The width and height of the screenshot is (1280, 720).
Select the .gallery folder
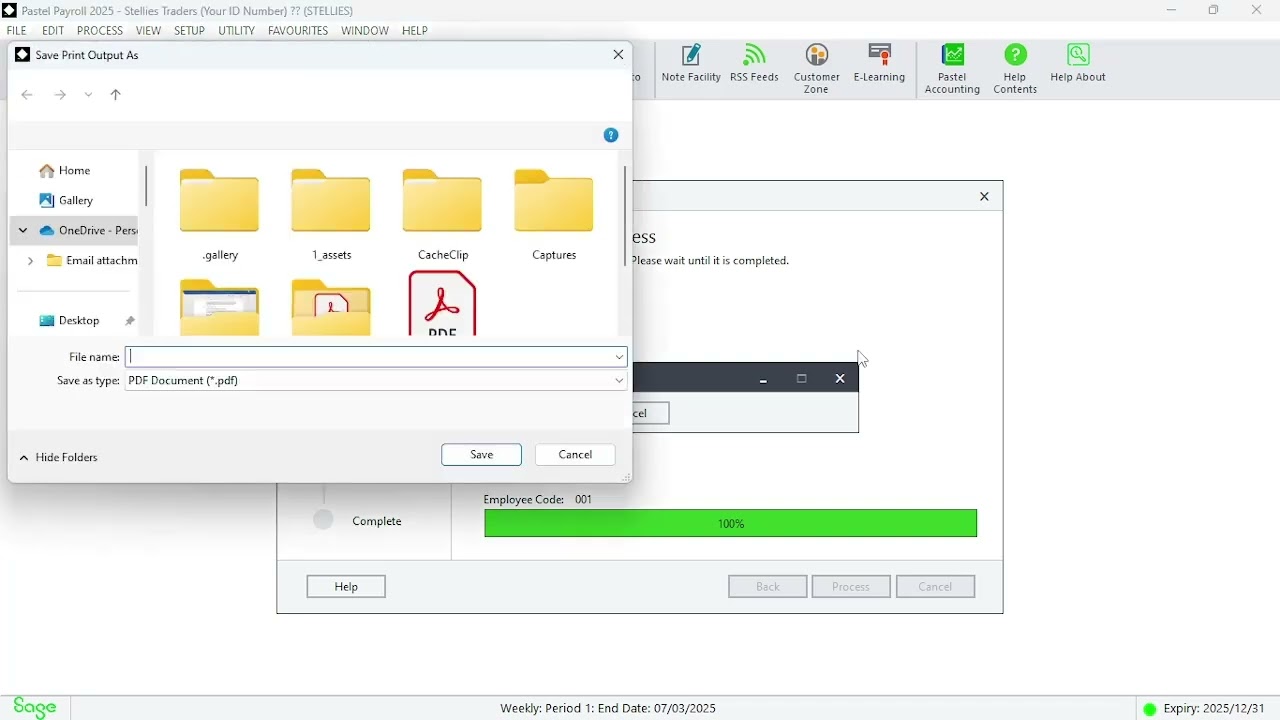pos(220,216)
